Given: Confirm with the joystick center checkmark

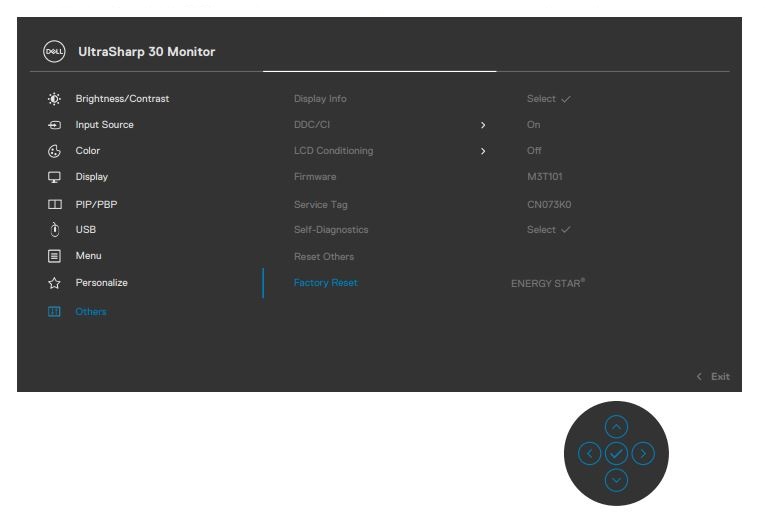Looking at the screenshot, I should (616, 454).
